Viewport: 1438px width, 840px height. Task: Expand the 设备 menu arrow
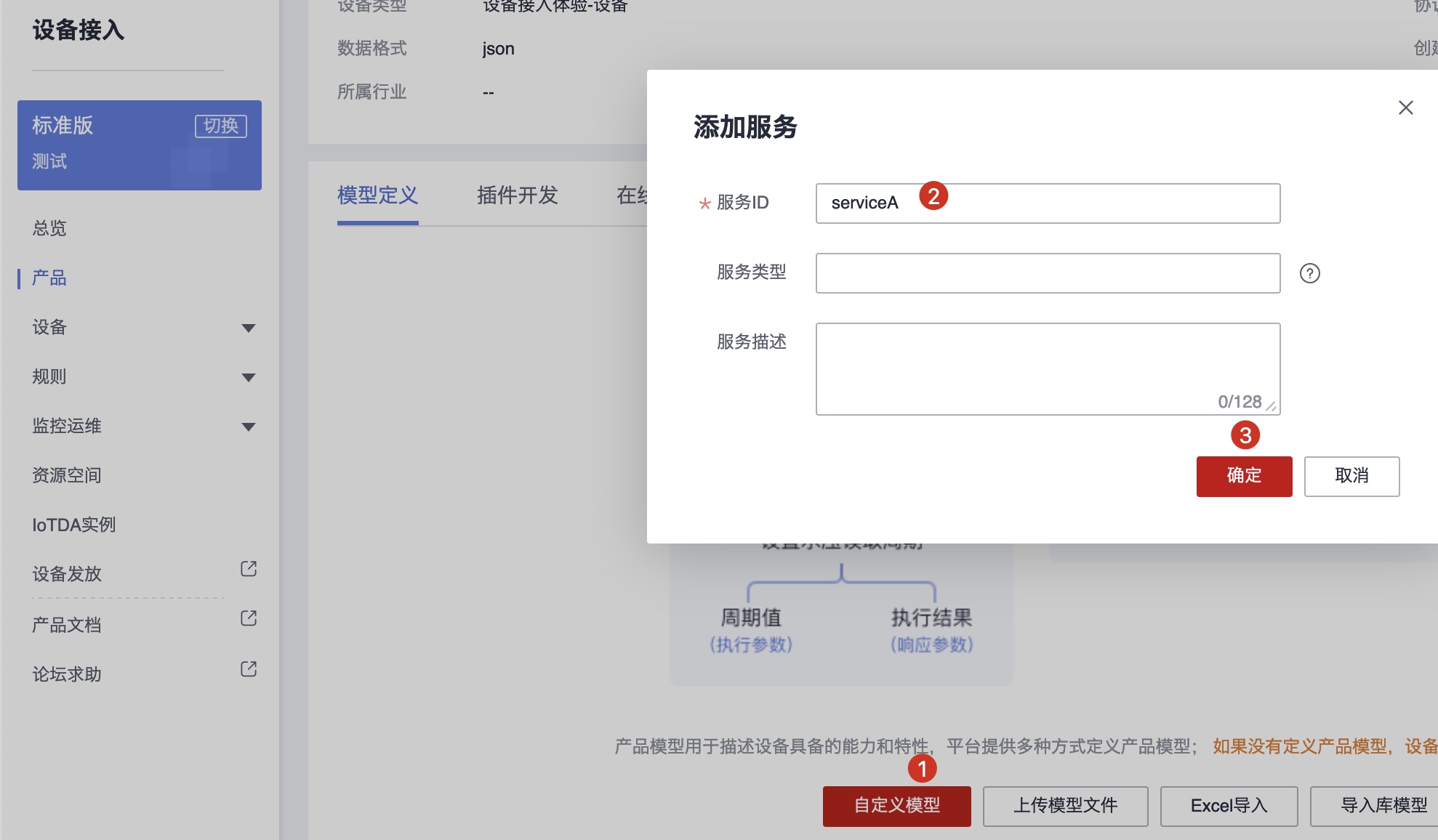[x=249, y=328]
